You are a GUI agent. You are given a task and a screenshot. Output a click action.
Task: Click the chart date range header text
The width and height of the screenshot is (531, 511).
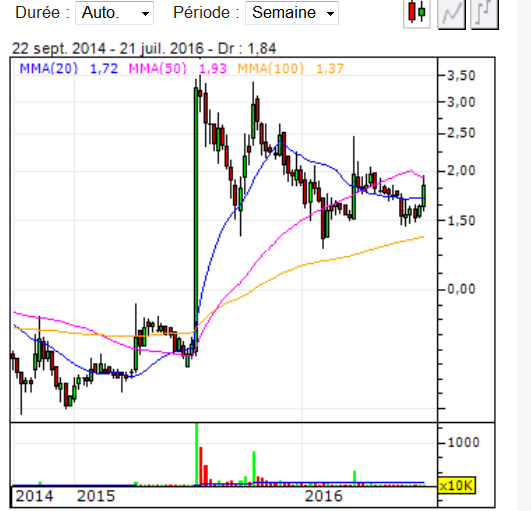click(x=144, y=48)
